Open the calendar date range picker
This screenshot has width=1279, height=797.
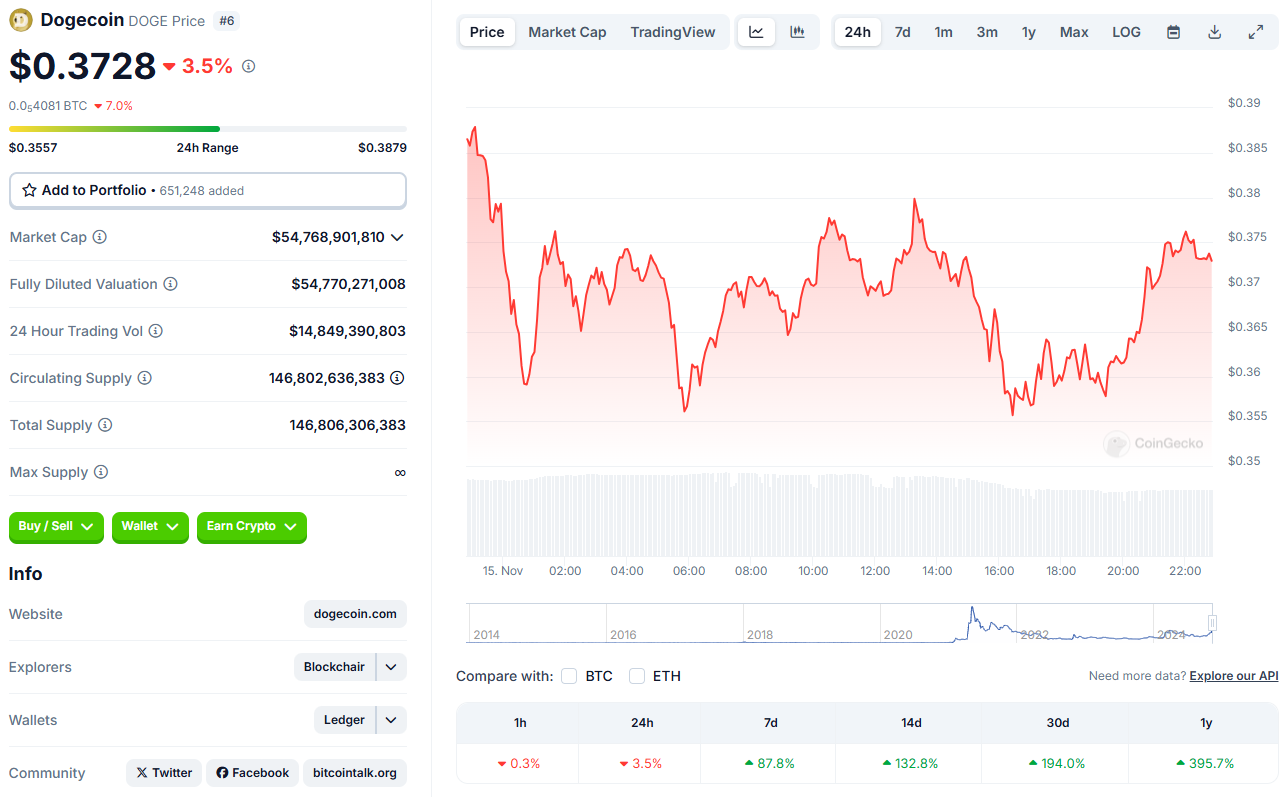coord(1174,32)
